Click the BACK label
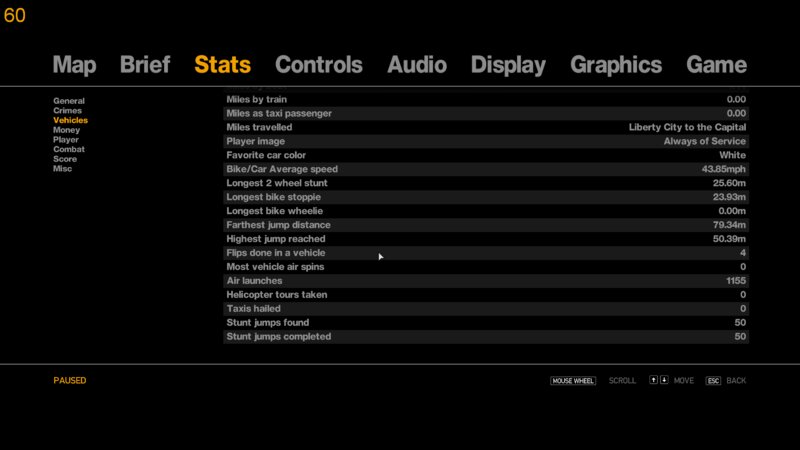800x450 pixels. coord(736,381)
